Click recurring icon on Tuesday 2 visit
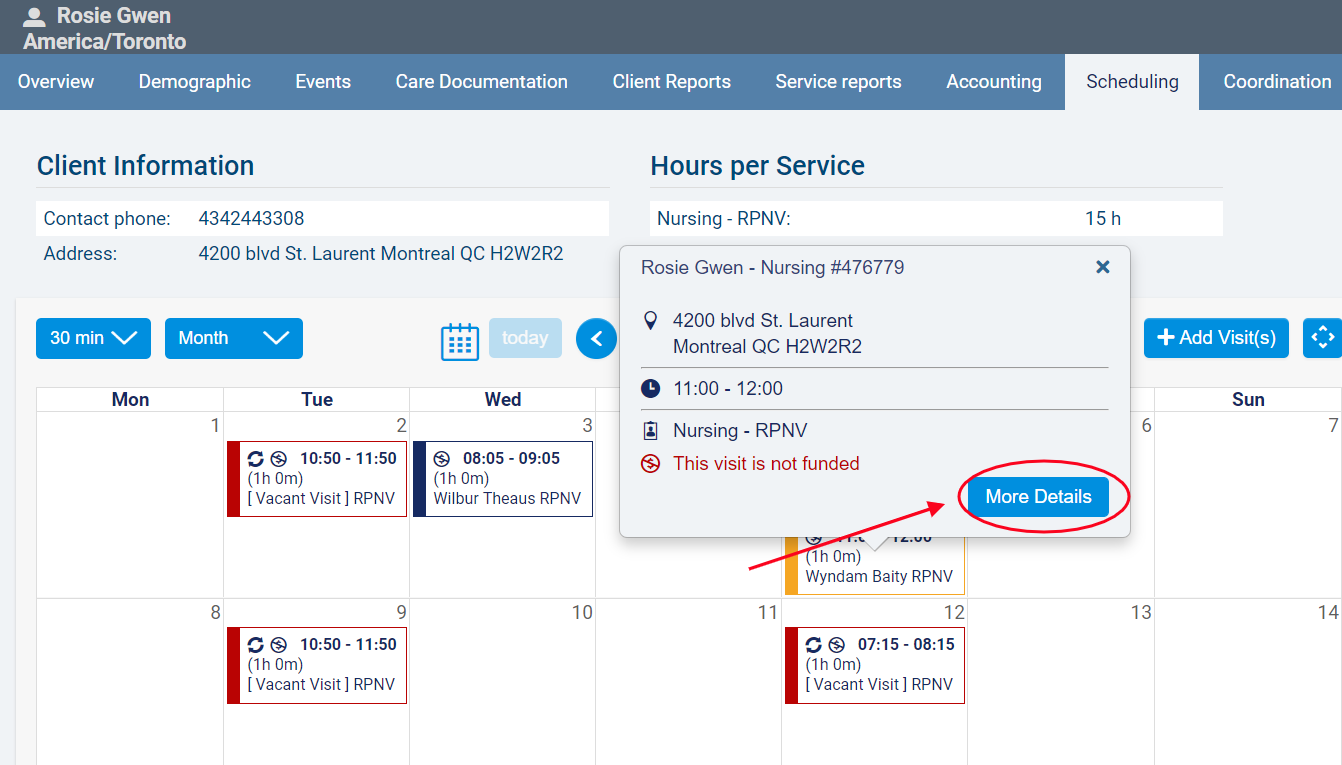The image size is (1342, 765). 256,459
